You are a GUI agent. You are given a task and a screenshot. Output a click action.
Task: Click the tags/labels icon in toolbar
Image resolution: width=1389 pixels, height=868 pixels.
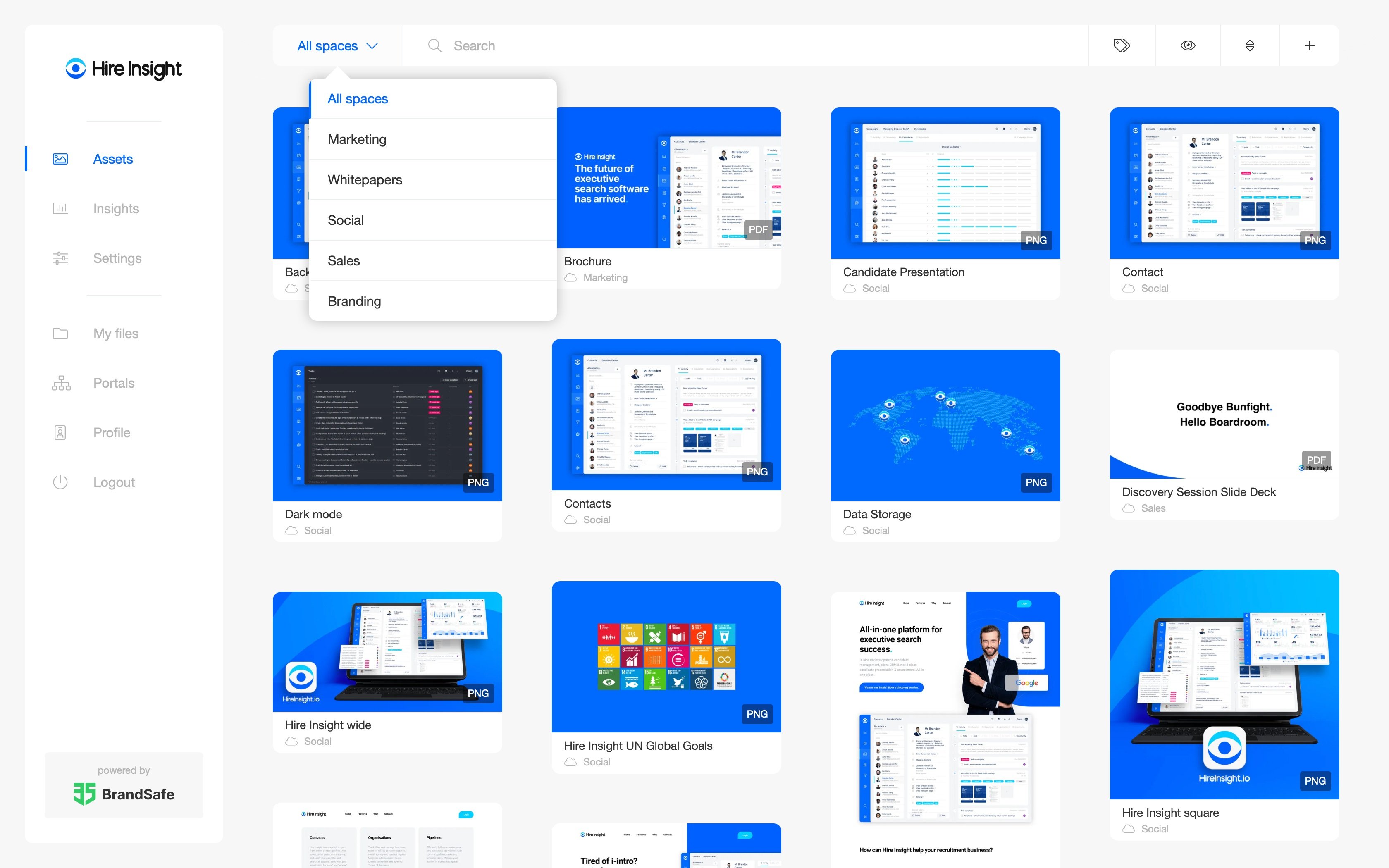pyautogui.click(x=1121, y=45)
